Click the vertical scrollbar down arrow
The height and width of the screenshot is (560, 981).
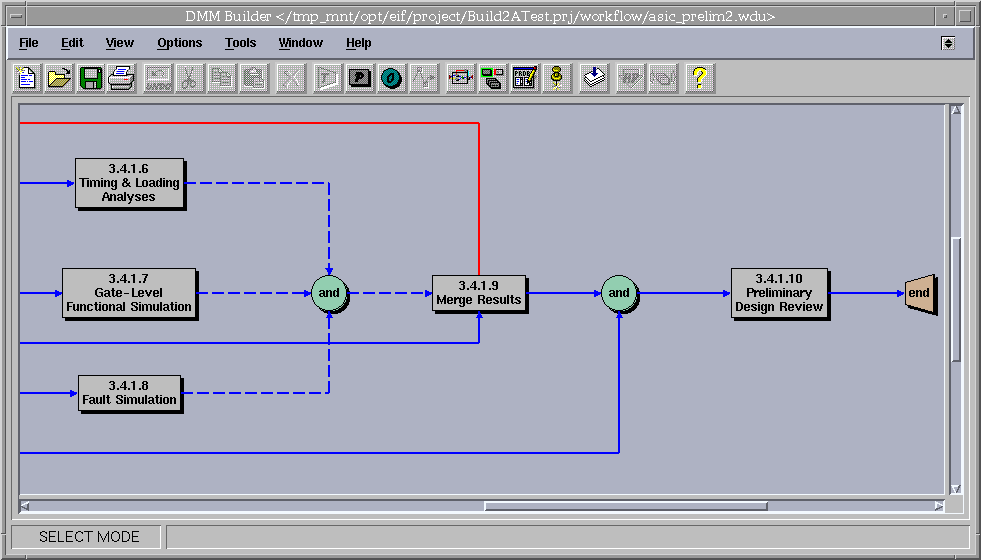pyautogui.click(x=955, y=488)
